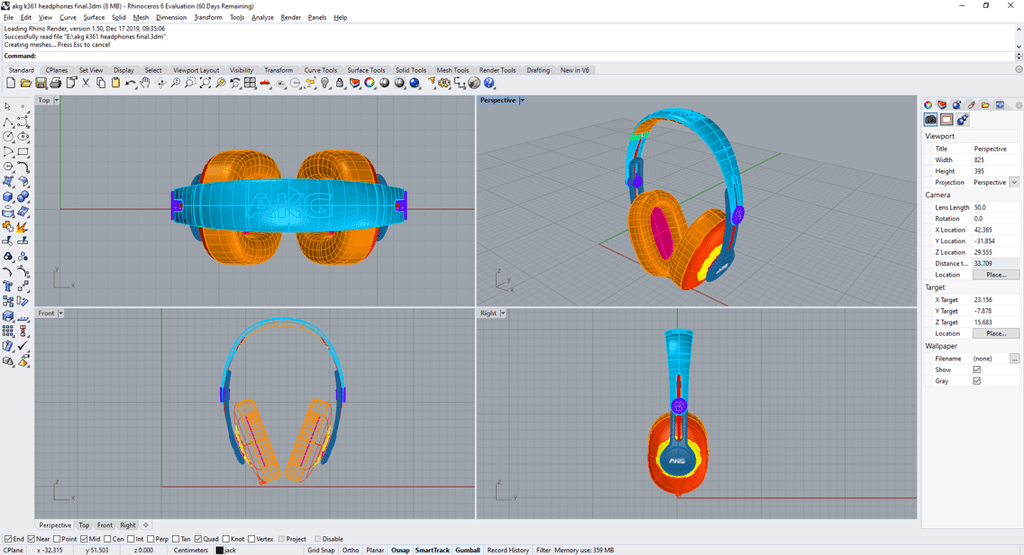The width and height of the screenshot is (1024, 555).
Task: Uncheck the wallpaper Show checkbox
Action: click(977, 370)
